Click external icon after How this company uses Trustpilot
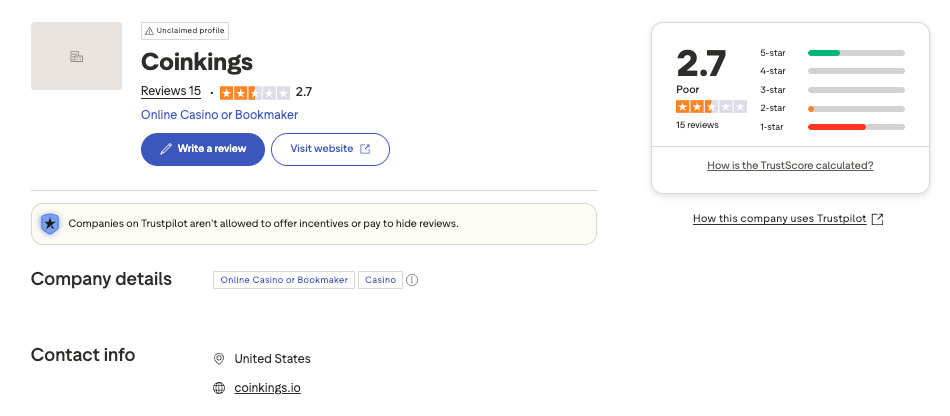The height and width of the screenshot is (416, 950). [877, 219]
